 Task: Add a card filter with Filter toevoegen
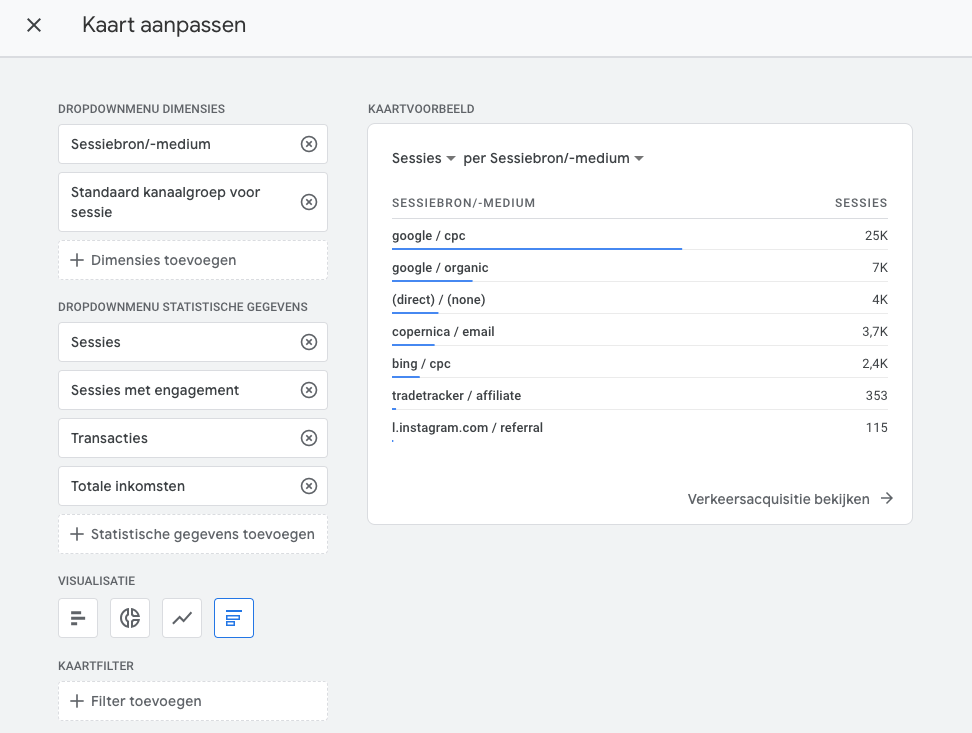click(x=193, y=701)
